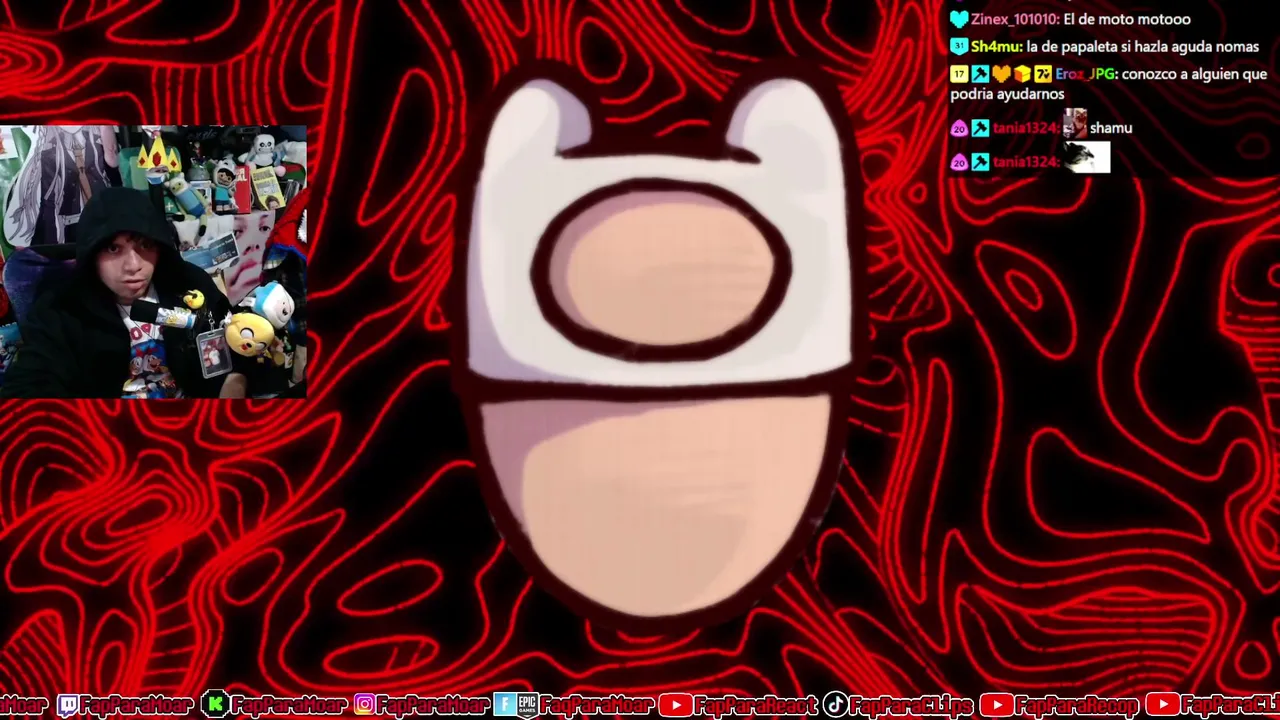Click the Facebook icon in the bottom ticker
Viewport: 1280px width, 720px height.
pyautogui.click(x=502, y=705)
